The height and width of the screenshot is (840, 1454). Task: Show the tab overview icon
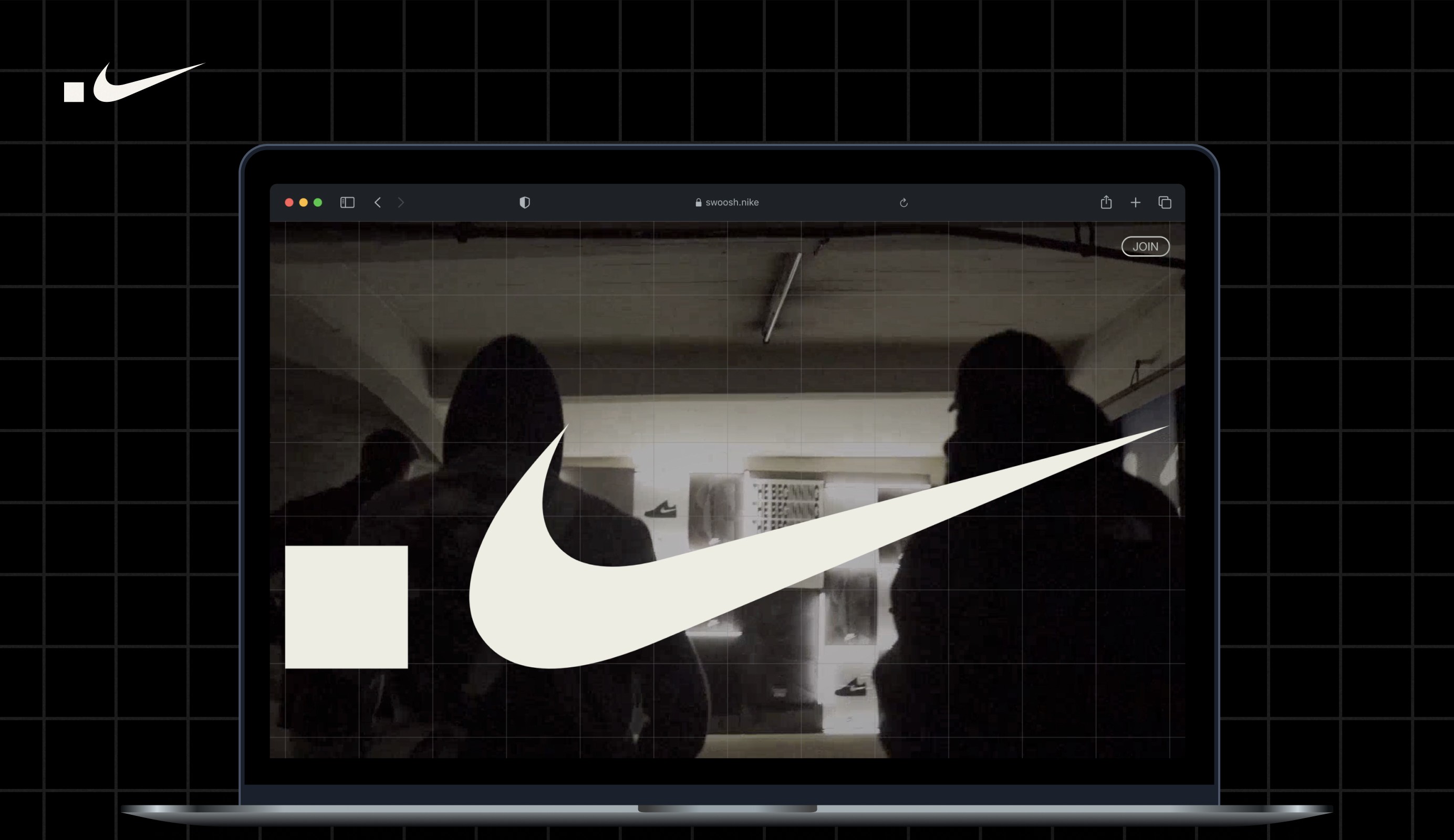(1166, 202)
